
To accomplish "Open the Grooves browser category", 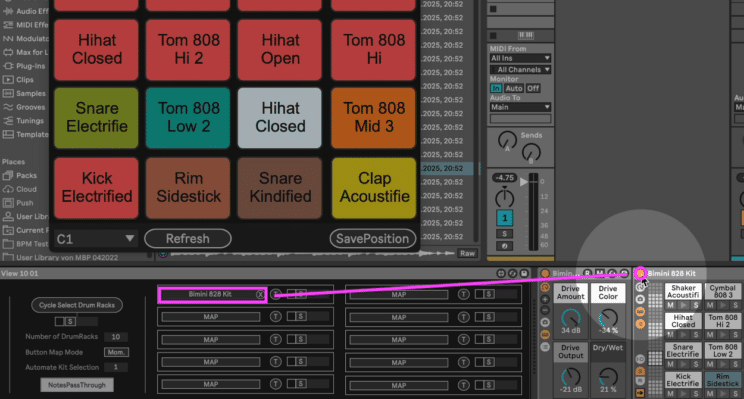I will click(25, 107).
